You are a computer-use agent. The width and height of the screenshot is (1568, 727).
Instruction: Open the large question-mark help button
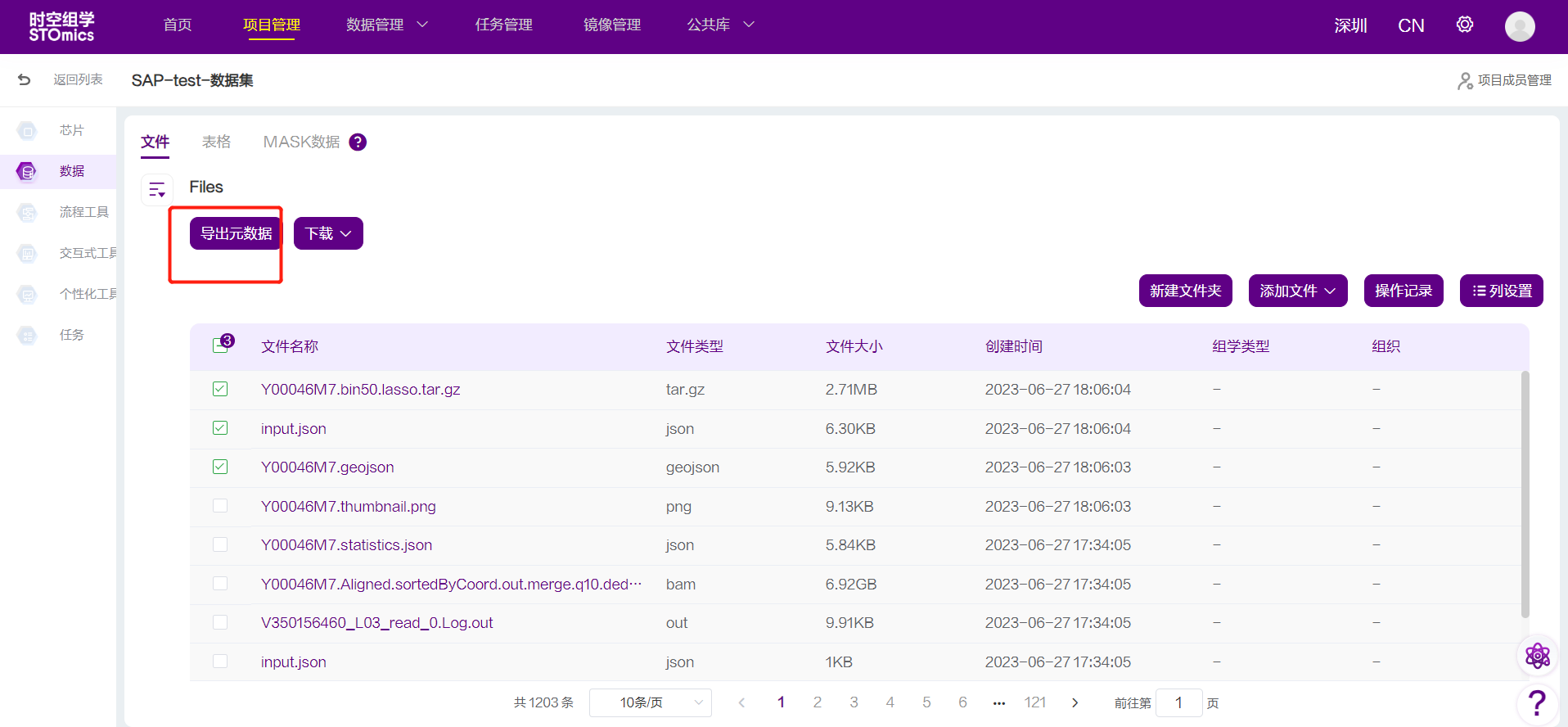(x=1537, y=703)
